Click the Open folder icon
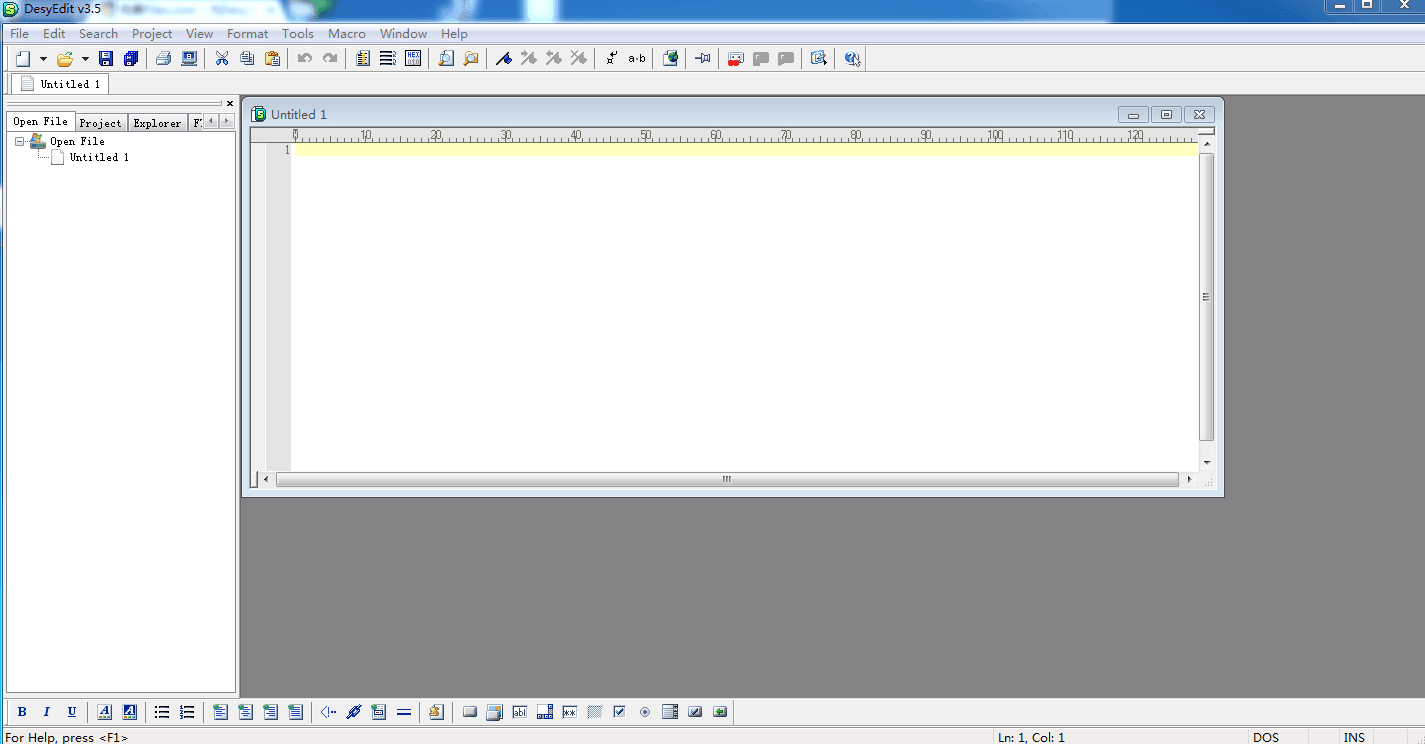 click(x=65, y=59)
